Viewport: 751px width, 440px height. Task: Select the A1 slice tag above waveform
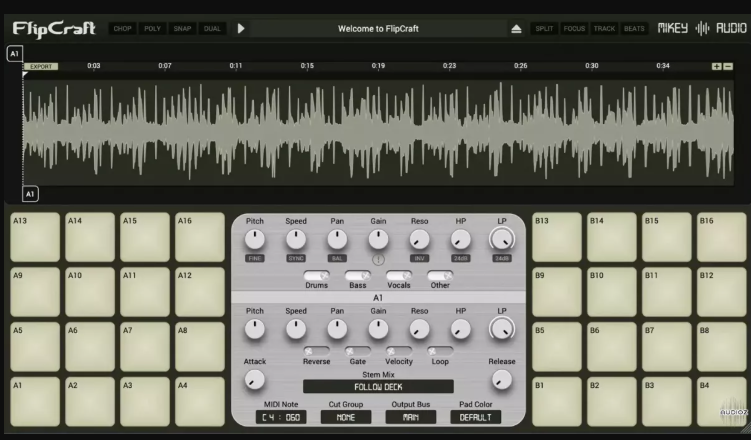click(x=15, y=54)
